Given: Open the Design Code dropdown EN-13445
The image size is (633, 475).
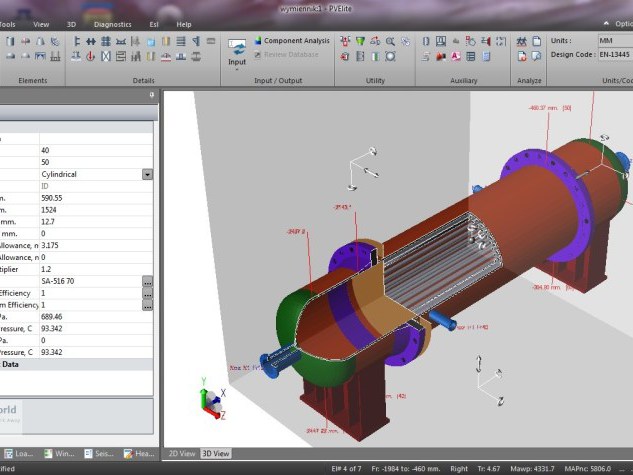Looking at the screenshot, I should (613, 55).
